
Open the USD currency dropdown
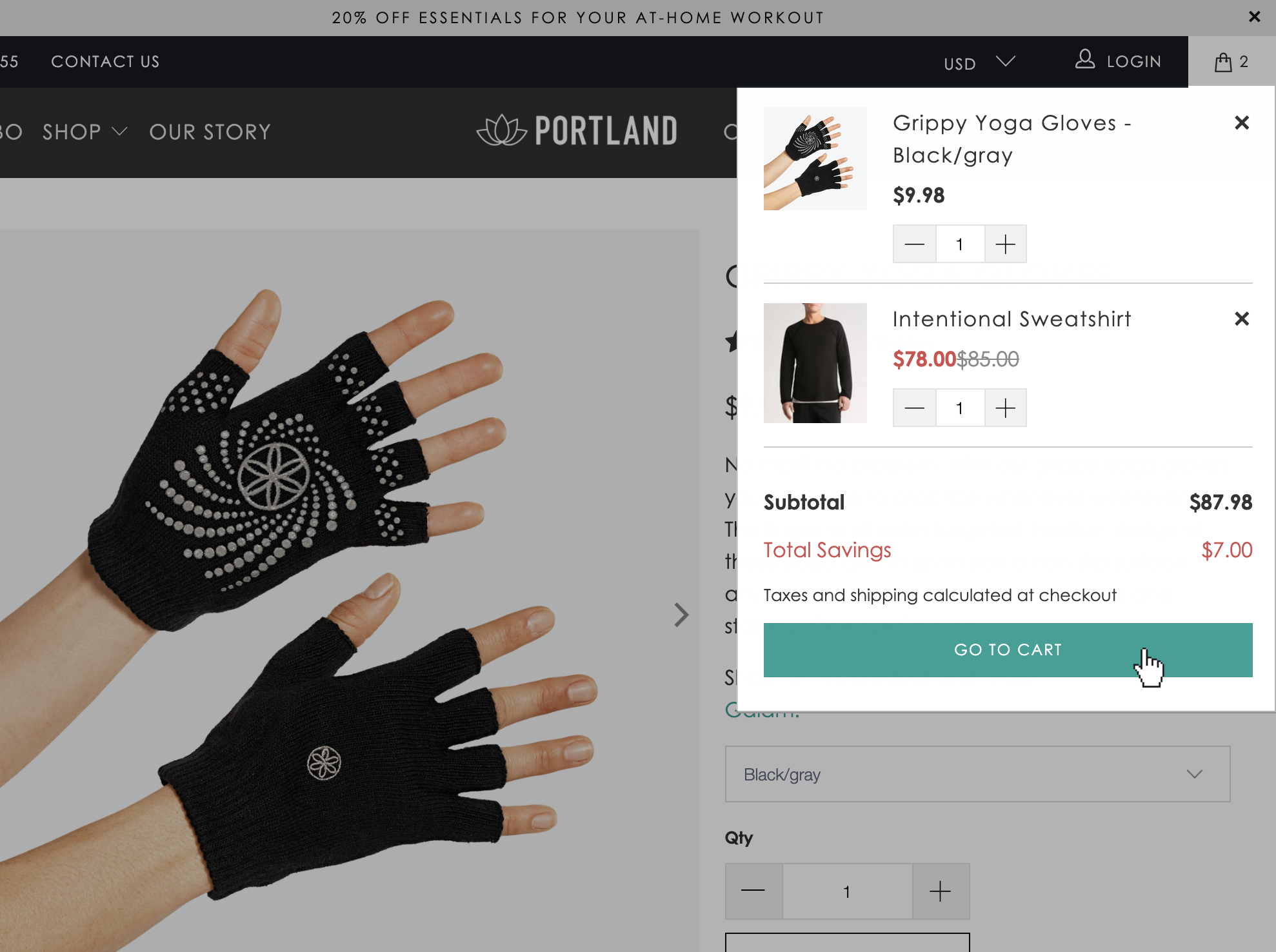(979, 63)
